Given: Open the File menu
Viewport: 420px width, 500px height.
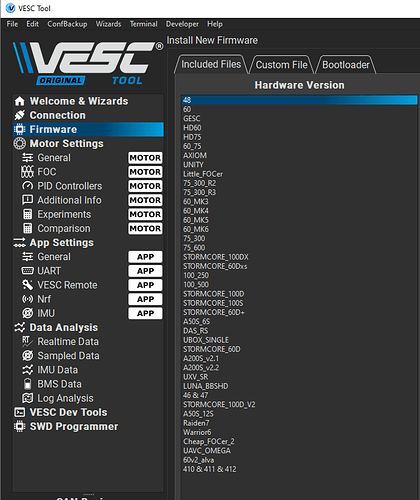Looking at the screenshot, I should tap(12, 24).
